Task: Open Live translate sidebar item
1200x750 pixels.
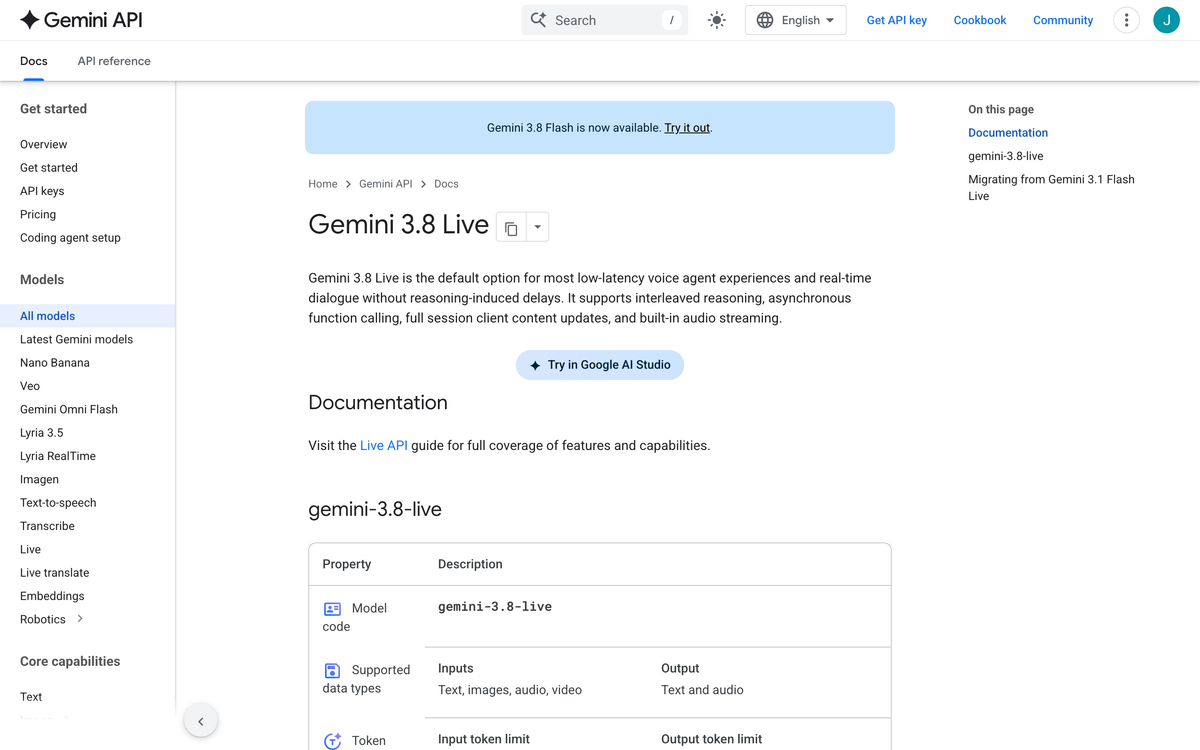Action: (x=55, y=573)
